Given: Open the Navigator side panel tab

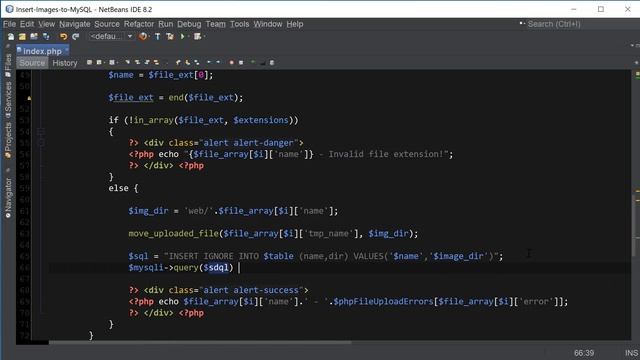Looking at the screenshot, I should [x=8, y=198].
